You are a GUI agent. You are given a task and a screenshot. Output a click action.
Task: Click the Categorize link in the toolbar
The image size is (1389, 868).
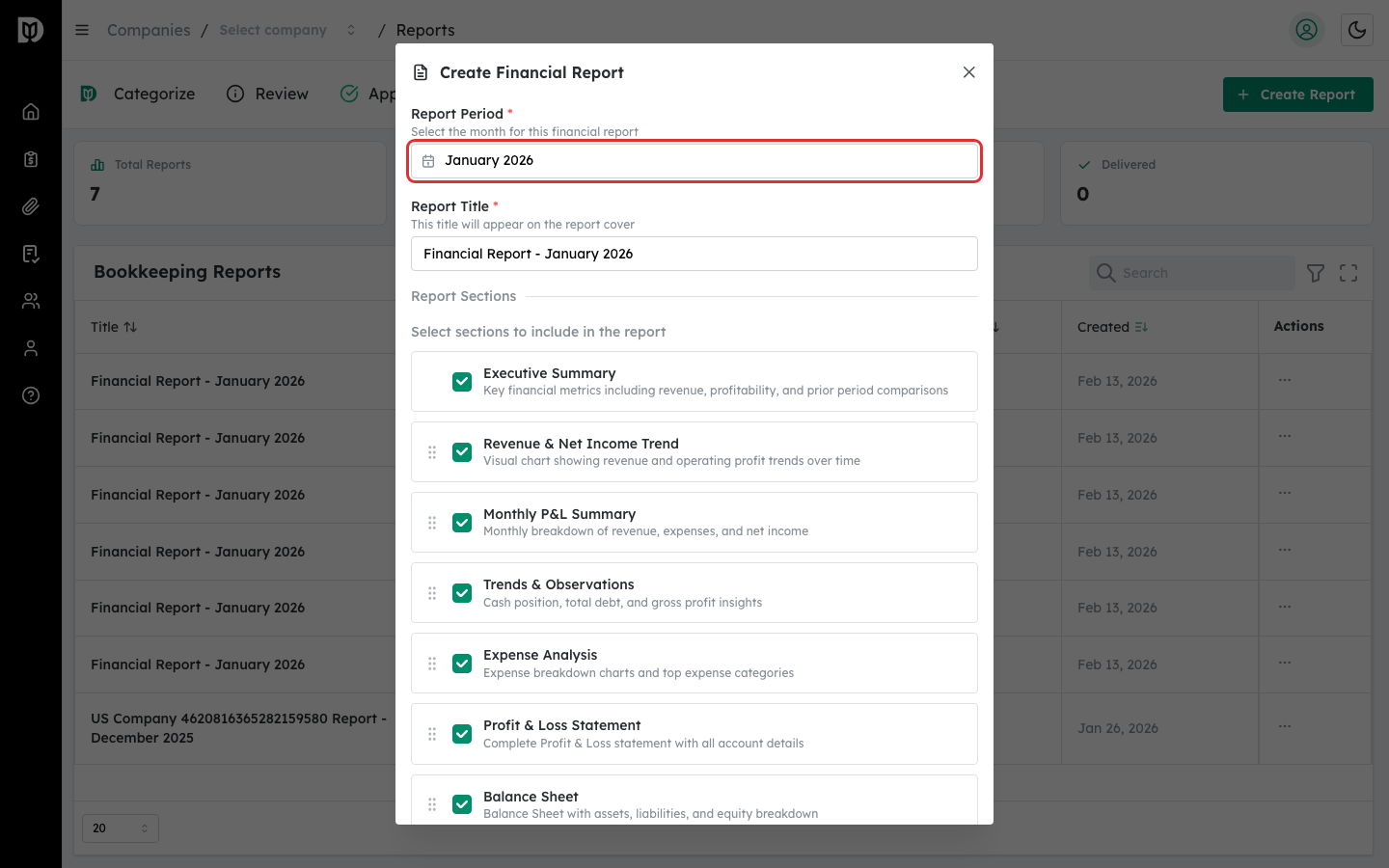pos(153,94)
